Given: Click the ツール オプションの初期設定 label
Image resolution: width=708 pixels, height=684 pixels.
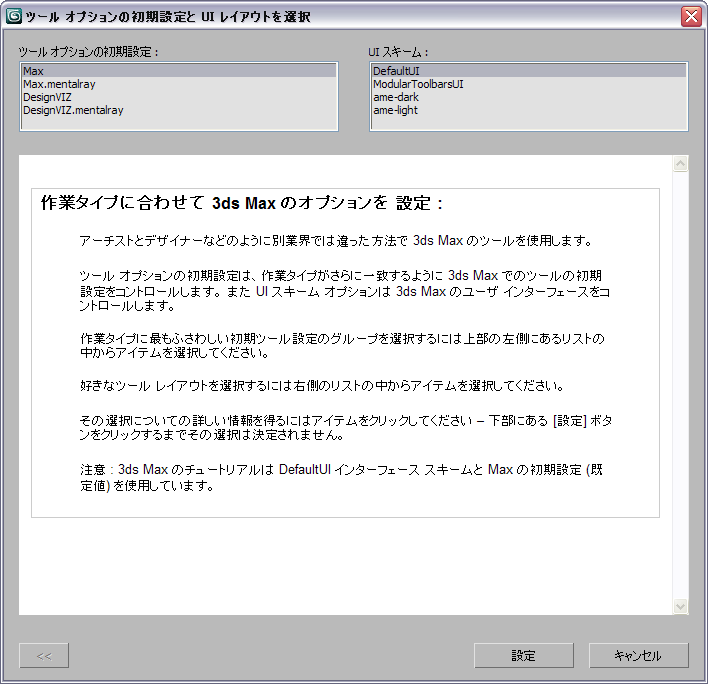Looking at the screenshot, I should coord(88,52).
